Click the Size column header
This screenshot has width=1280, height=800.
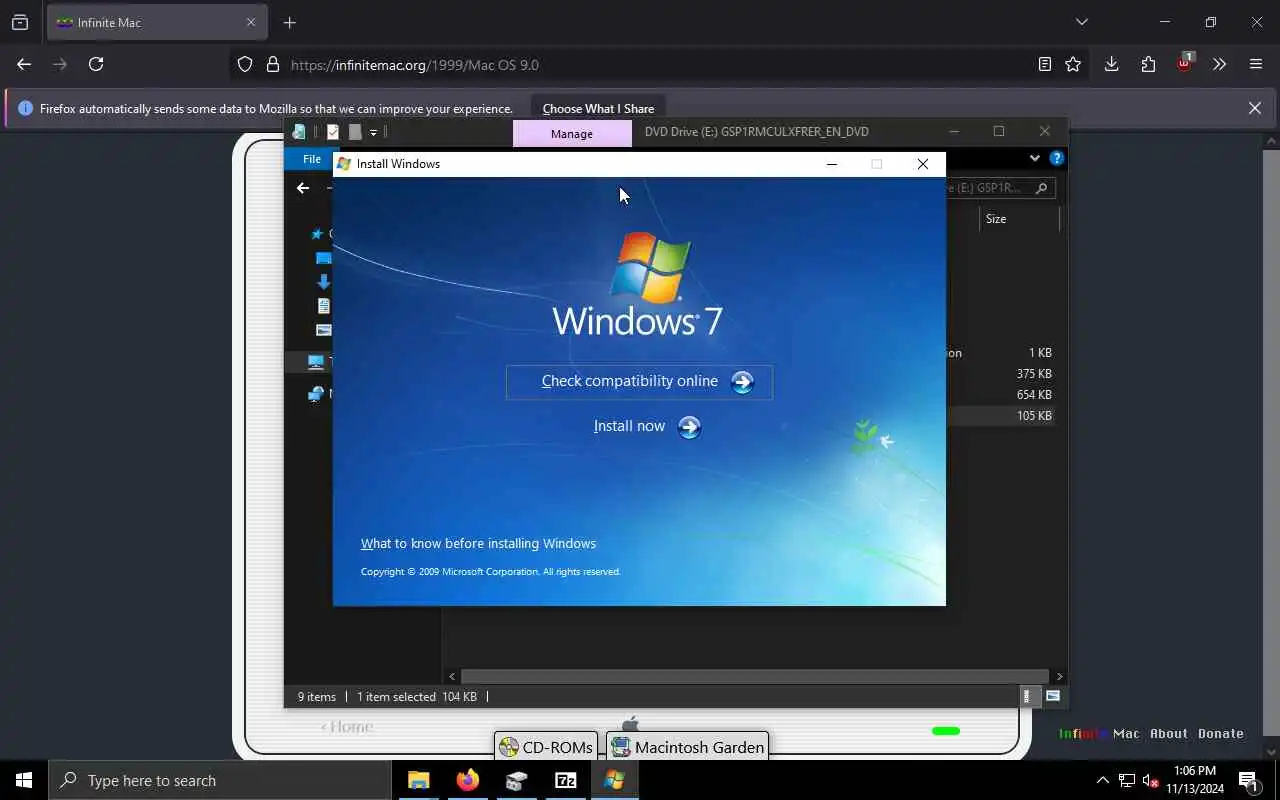(996, 219)
